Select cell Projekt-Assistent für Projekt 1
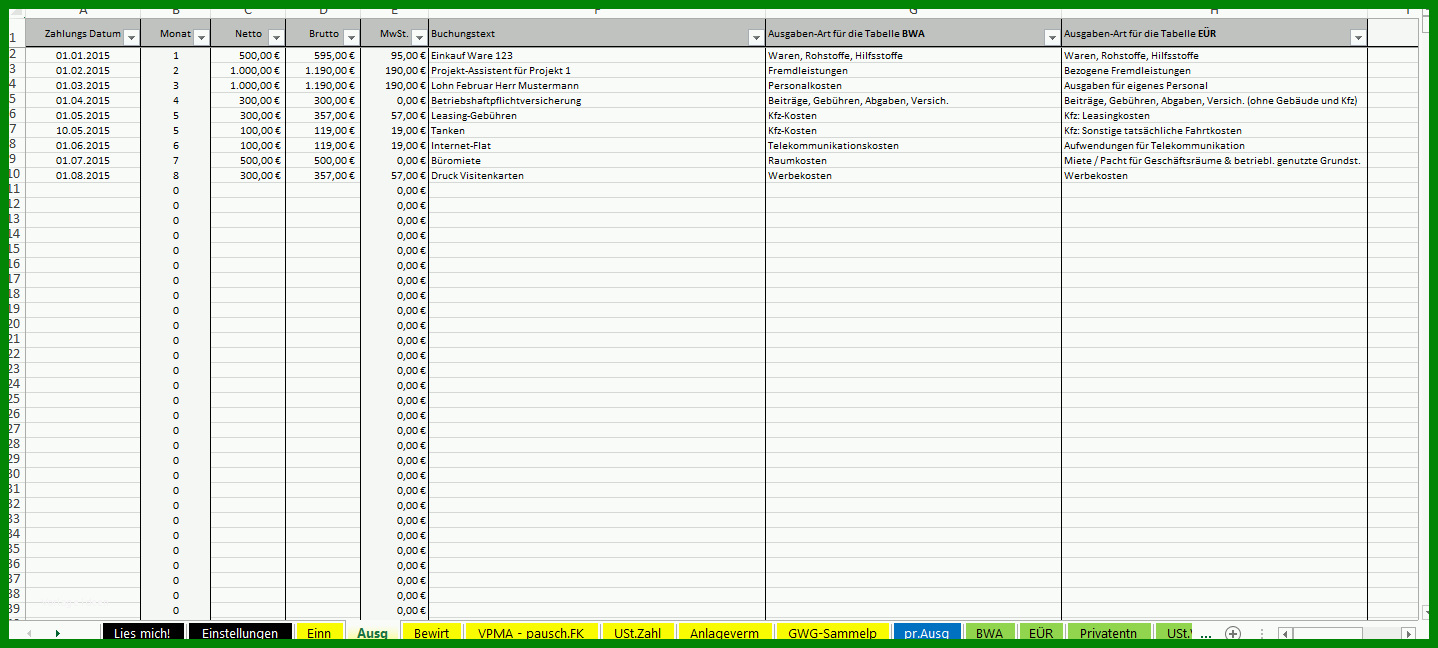1438x648 pixels. pyautogui.click(x=597, y=71)
